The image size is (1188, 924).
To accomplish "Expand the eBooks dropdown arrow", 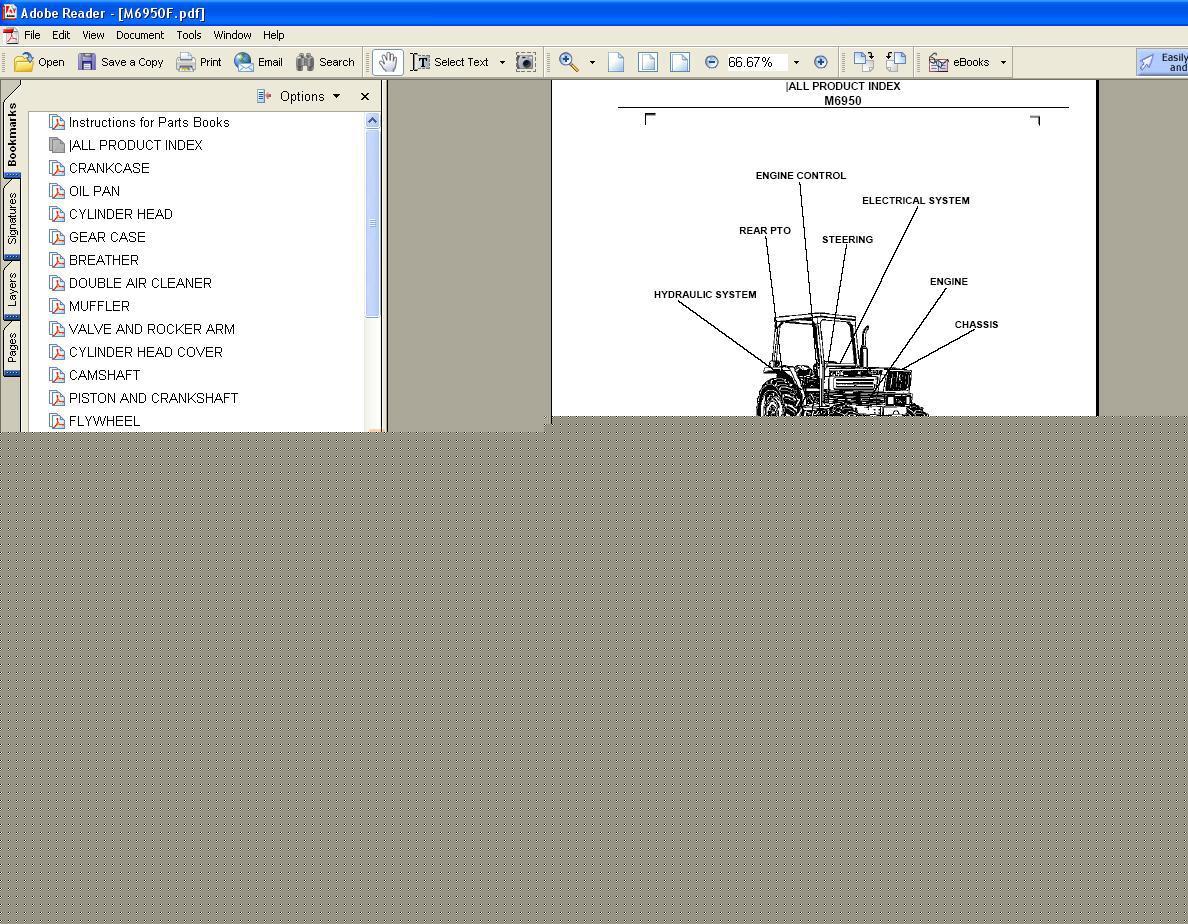I will (x=1003, y=62).
